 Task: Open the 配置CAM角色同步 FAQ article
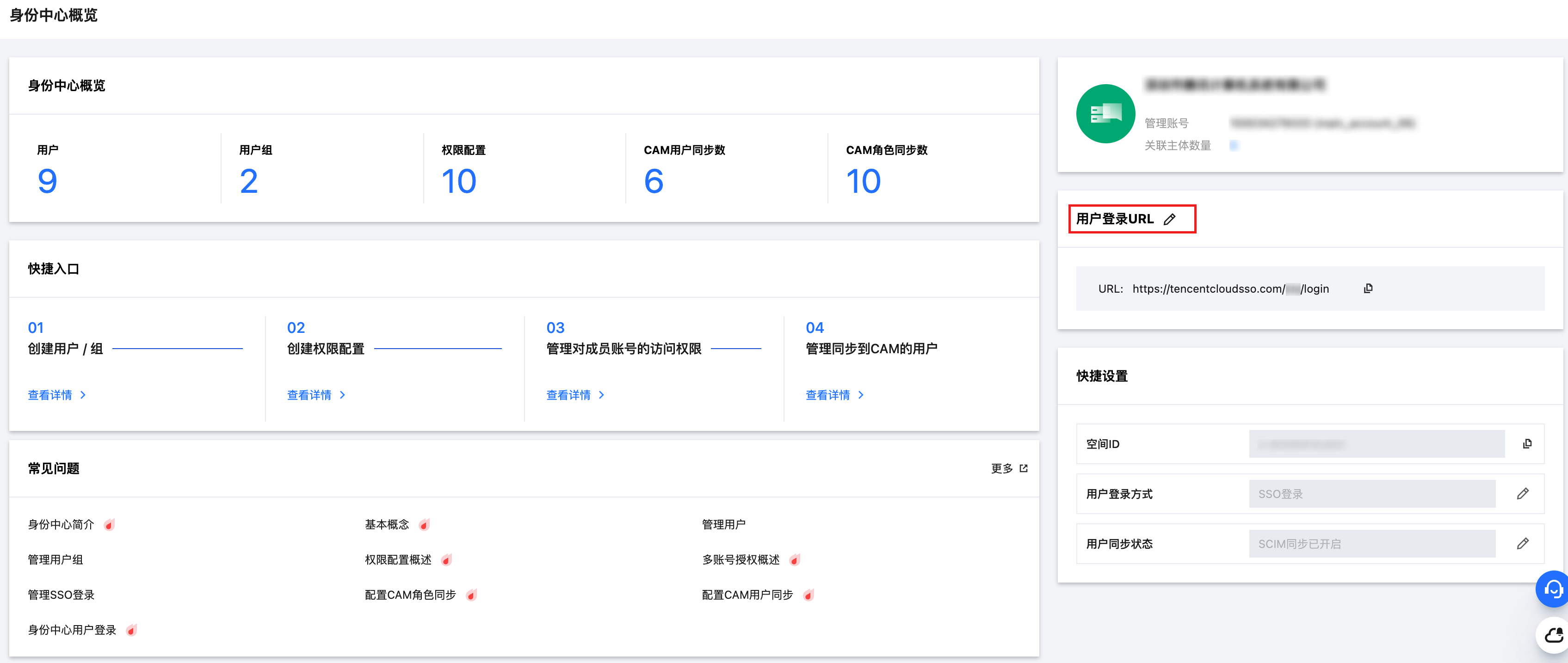(x=410, y=595)
